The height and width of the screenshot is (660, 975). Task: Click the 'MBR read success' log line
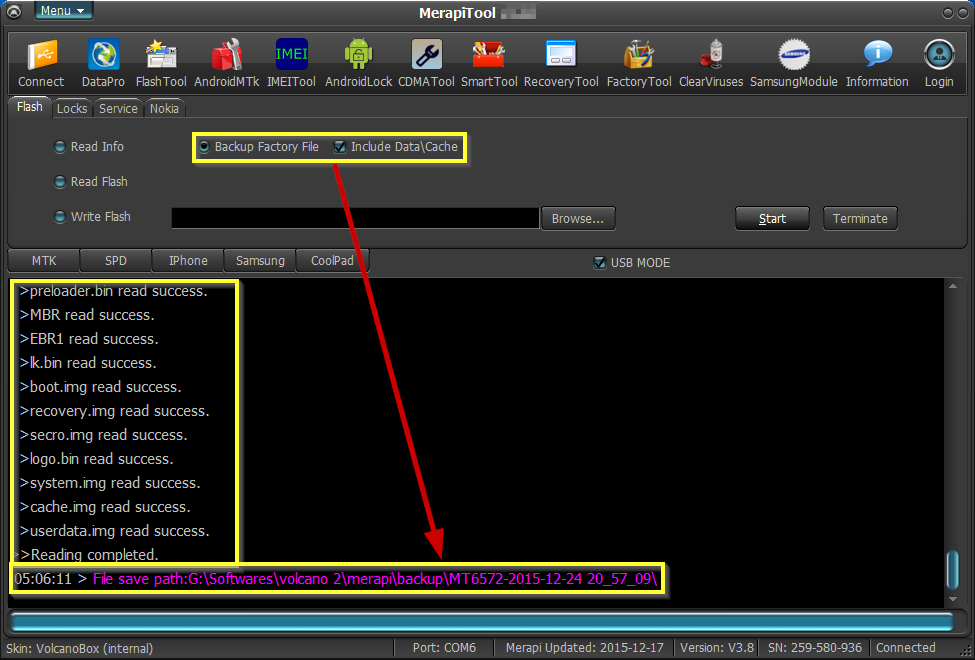[x=87, y=315]
